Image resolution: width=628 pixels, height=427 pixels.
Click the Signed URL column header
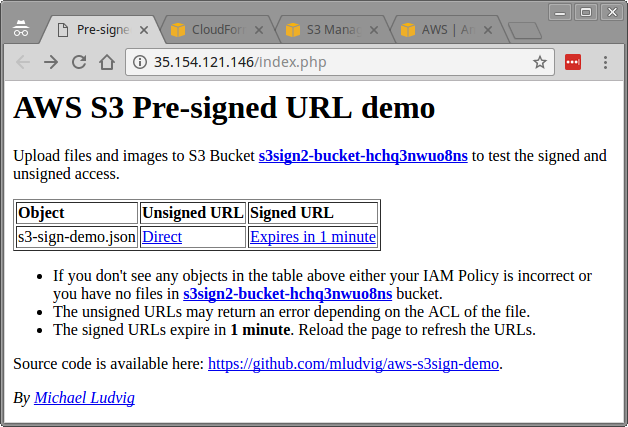pyautogui.click(x=313, y=213)
